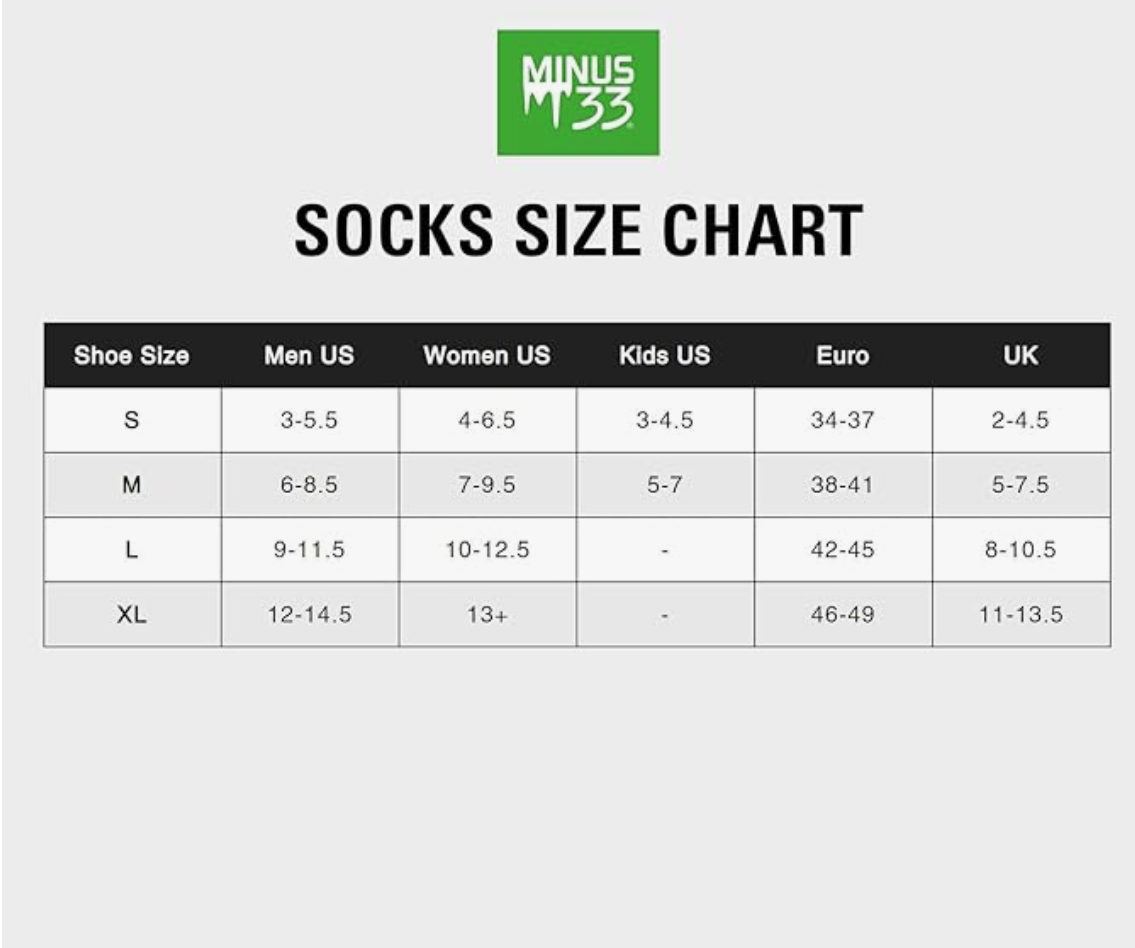Click the UK column header
The image size is (1135, 948).
tap(1020, 356)
